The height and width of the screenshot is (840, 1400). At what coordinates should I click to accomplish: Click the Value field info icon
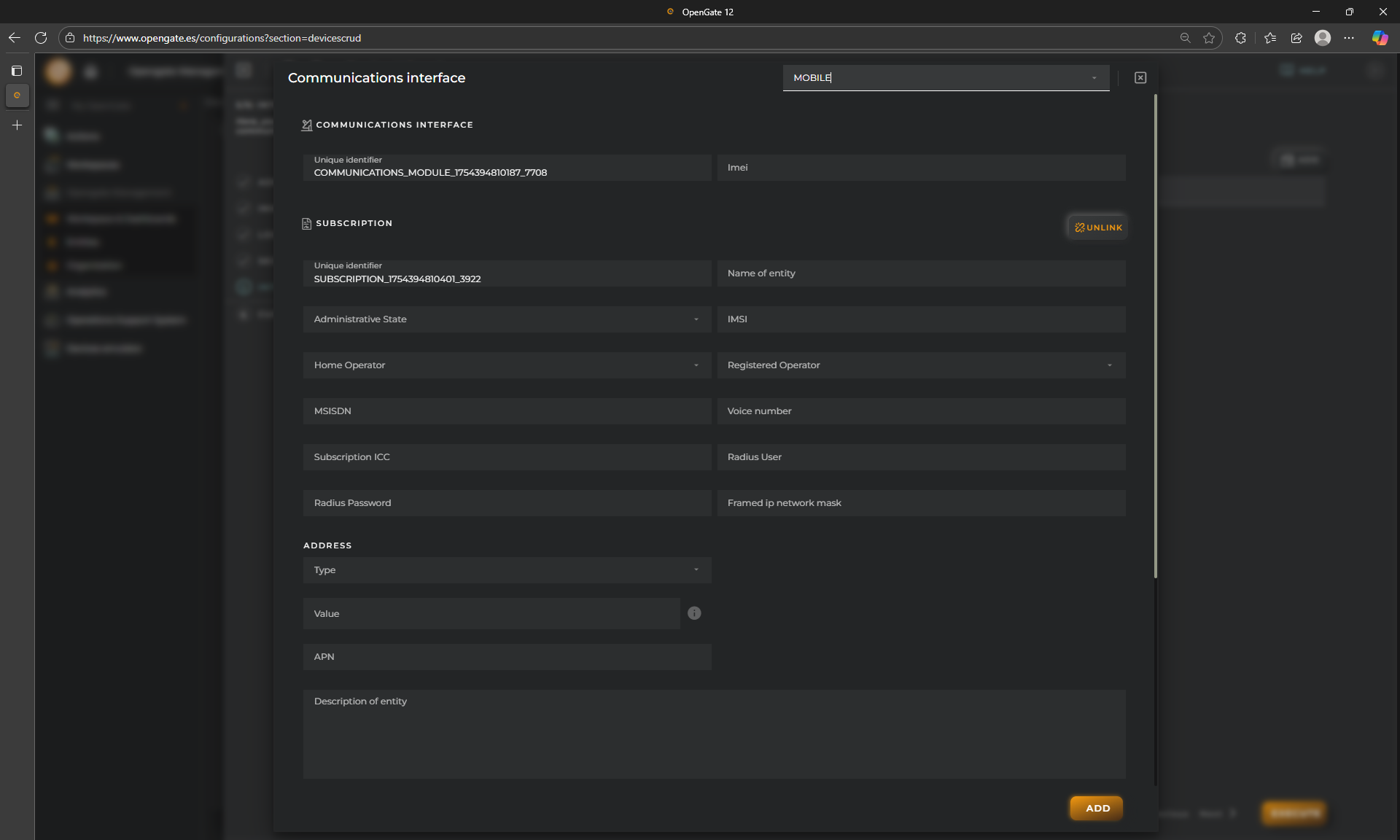[x=694, y=613]
